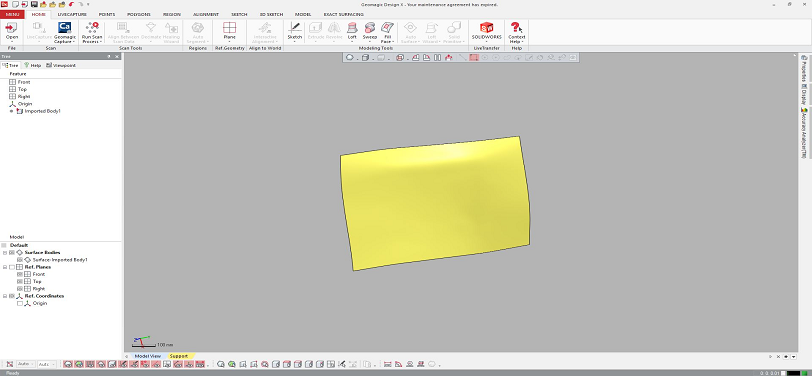
Task: Expand Imported Body1 in Feature tree
Action: 12,111
